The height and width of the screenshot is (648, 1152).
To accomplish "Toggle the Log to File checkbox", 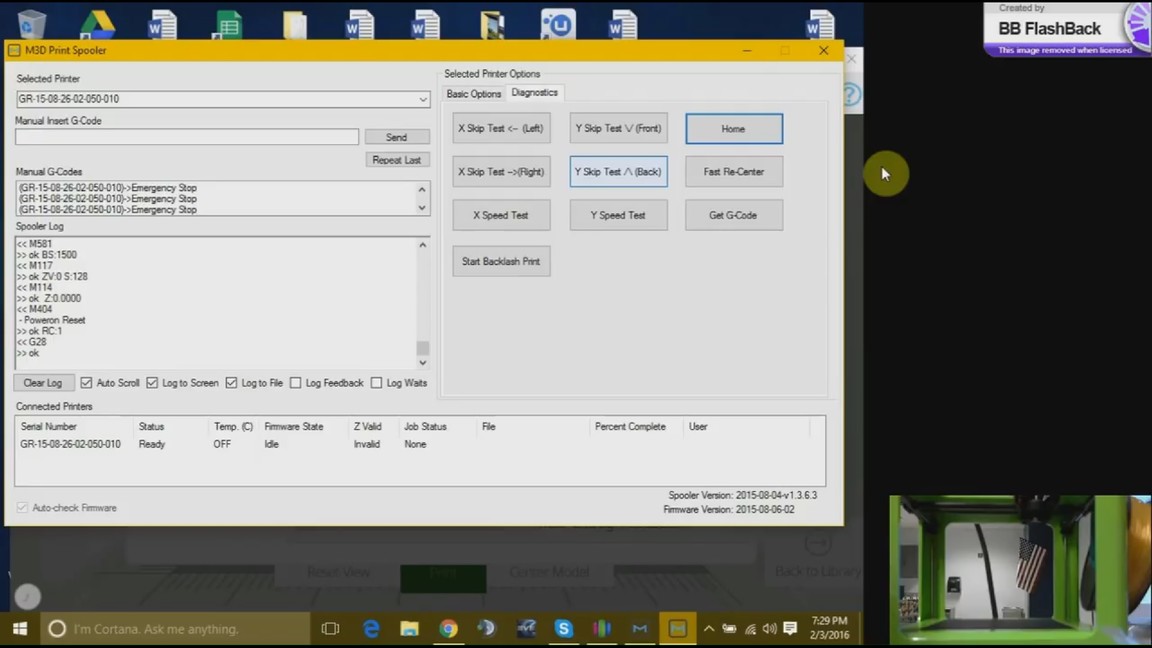I will tap(231, 383).
